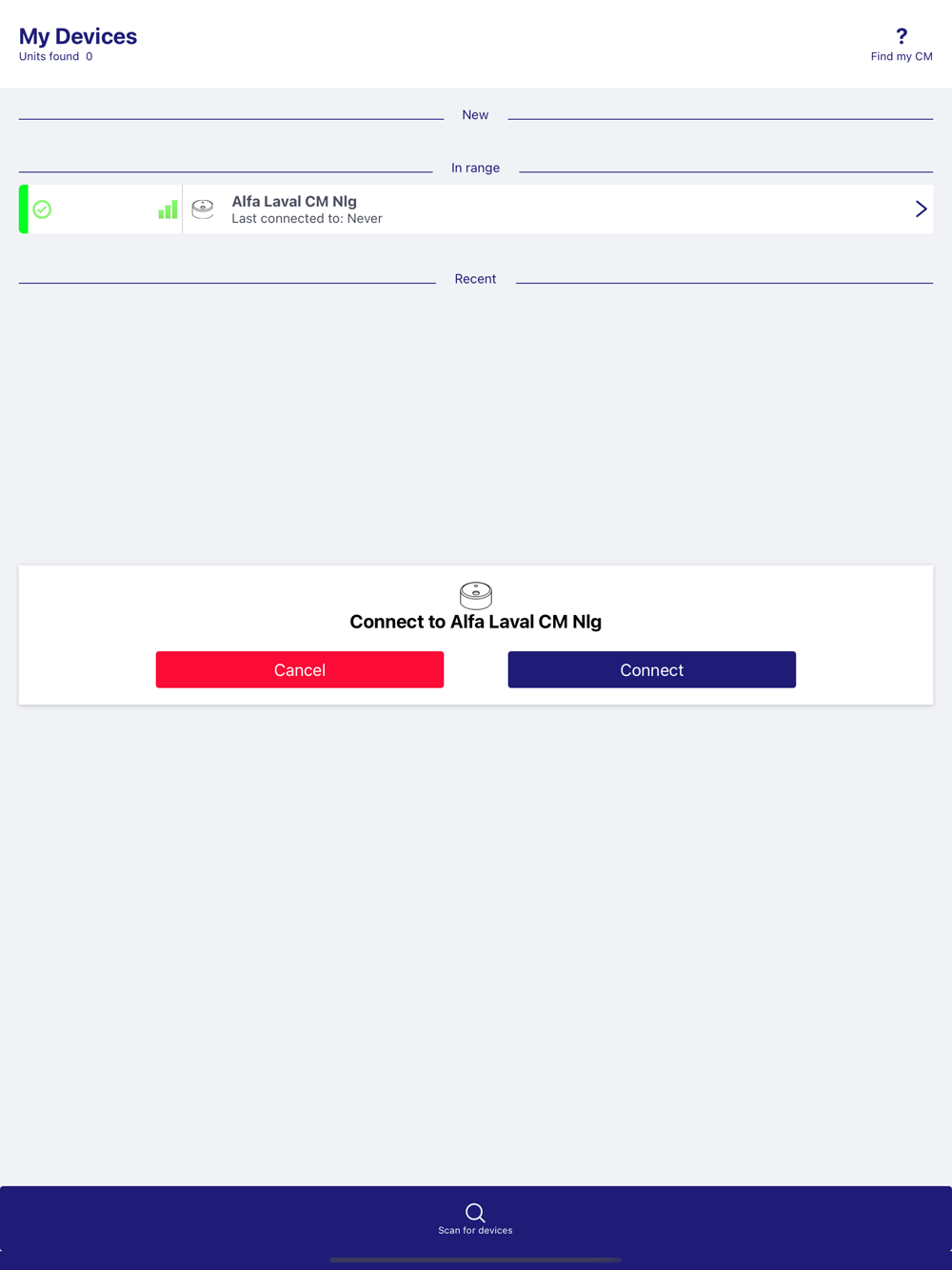Click the Units found counter
The height and width of the screenshot is (1270, 952).
(56, 56)
